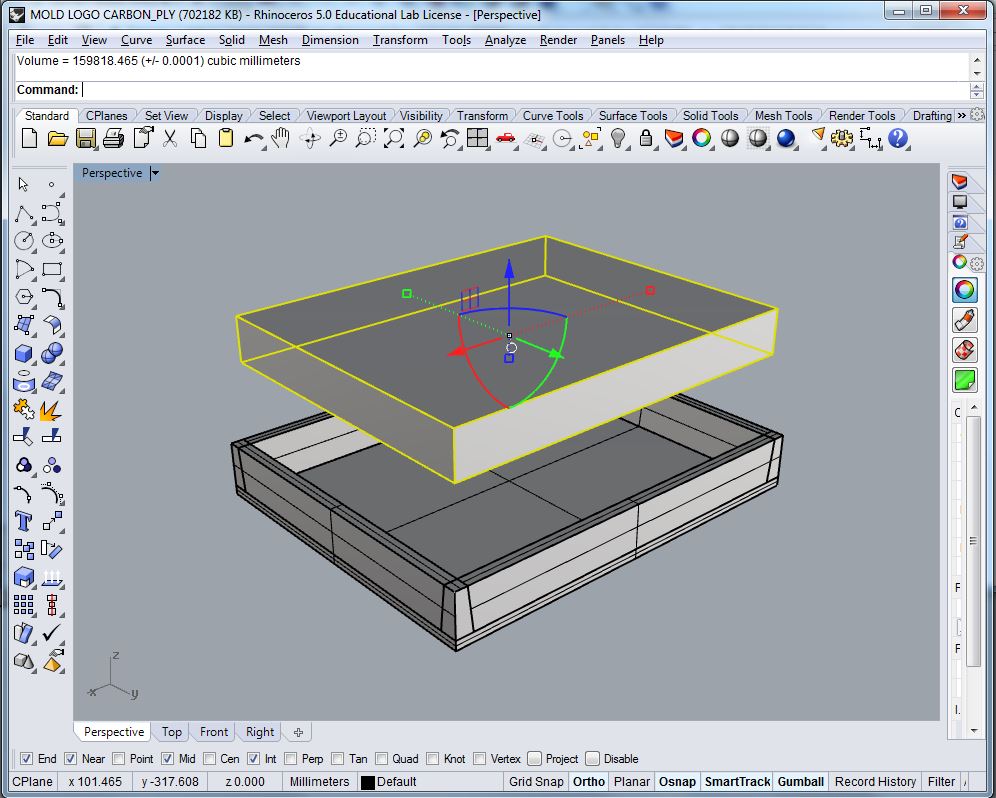Click the Cut scissors icon
The image size is (996, 798).
tap(170, 139)
